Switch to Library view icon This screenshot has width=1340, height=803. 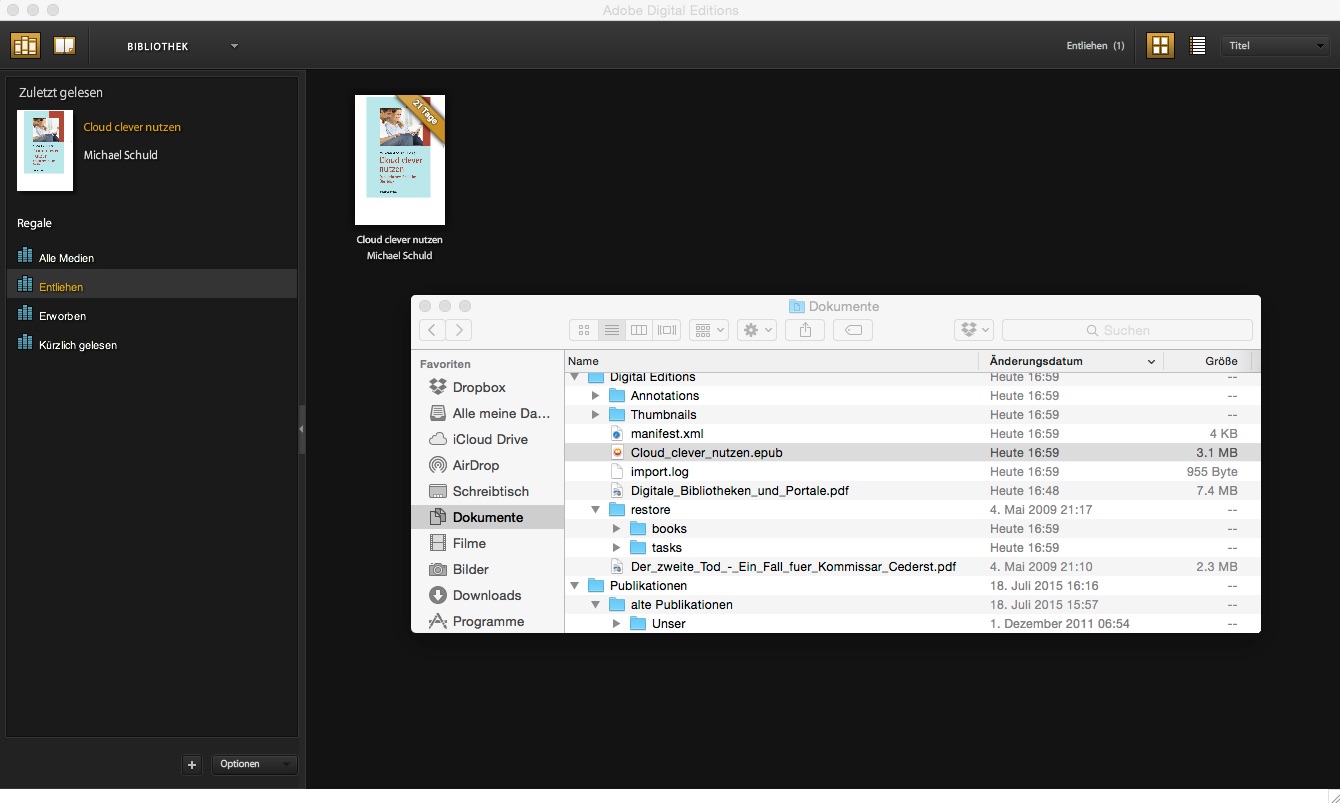click(x=25, y=45)
